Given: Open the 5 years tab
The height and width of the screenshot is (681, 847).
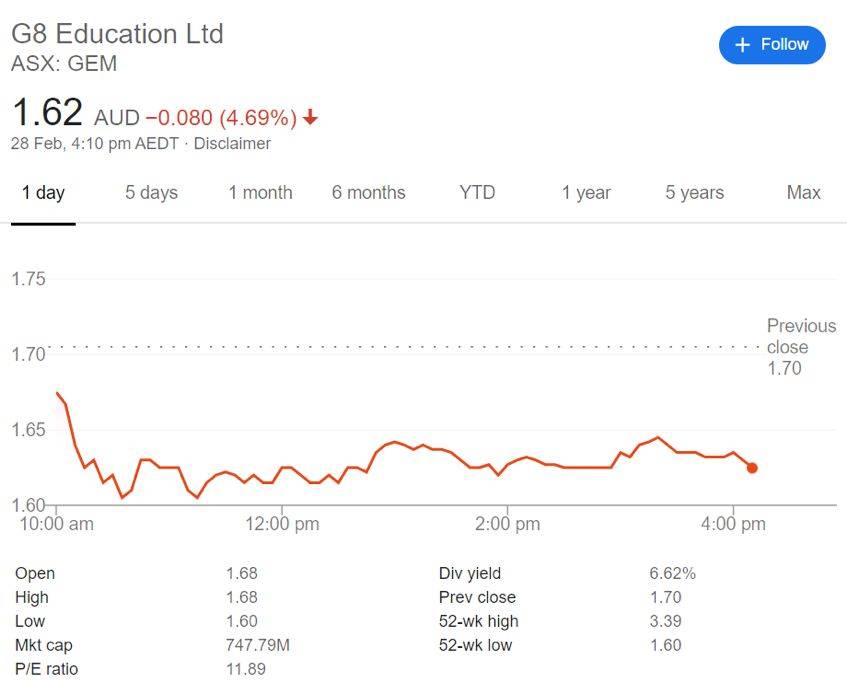Looking at the screenshot, I should [695, 193].
